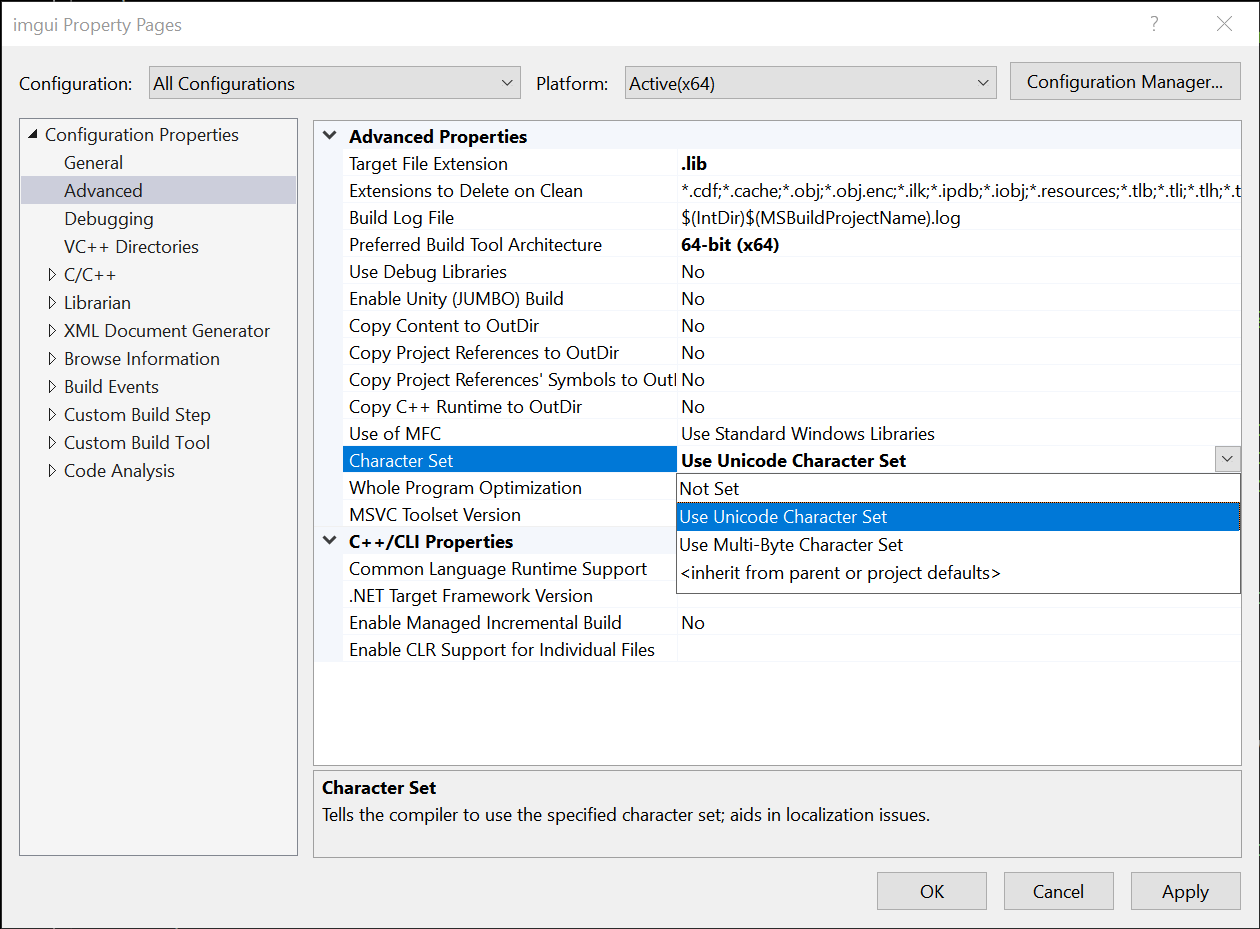Click the Configuration combo box arrow
This screenshot has height=929, width=1260.
507,83
